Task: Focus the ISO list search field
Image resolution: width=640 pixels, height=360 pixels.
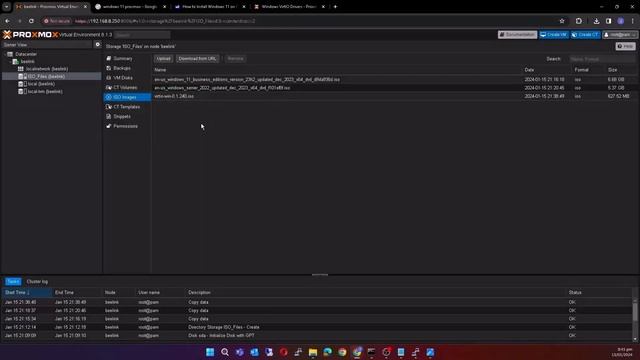Action: tap(602, 59)
